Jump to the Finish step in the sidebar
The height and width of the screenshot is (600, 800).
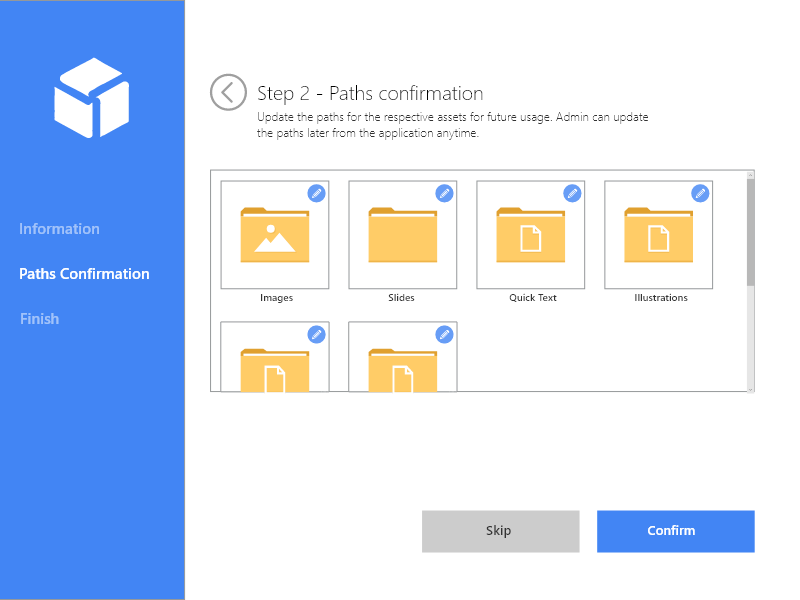click(39, 318)
